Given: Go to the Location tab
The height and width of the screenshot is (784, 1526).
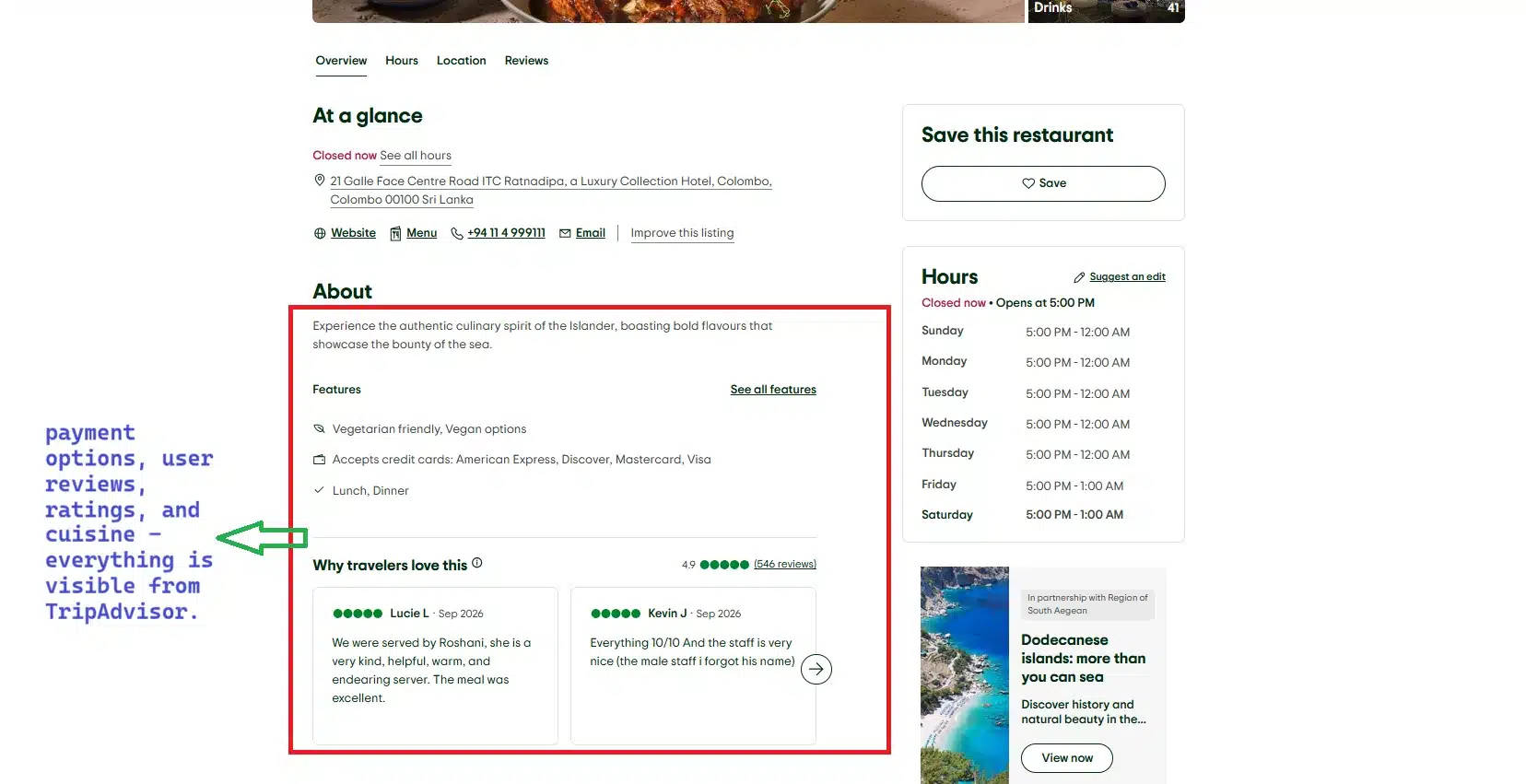Looking at the screenshot, I should tap(462, 61).
